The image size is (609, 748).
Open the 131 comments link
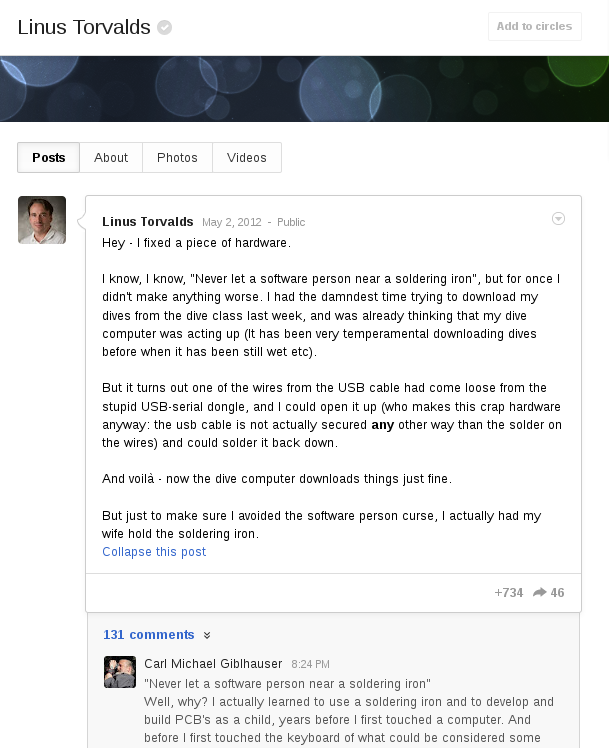[149, 634]
